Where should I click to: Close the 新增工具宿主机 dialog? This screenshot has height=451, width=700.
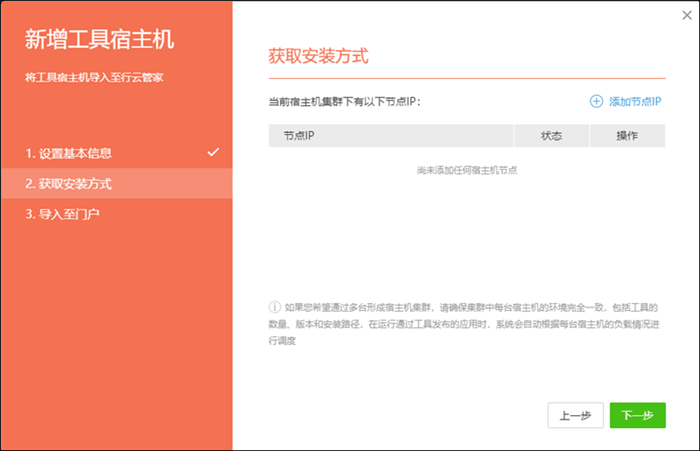pos(684,14)
